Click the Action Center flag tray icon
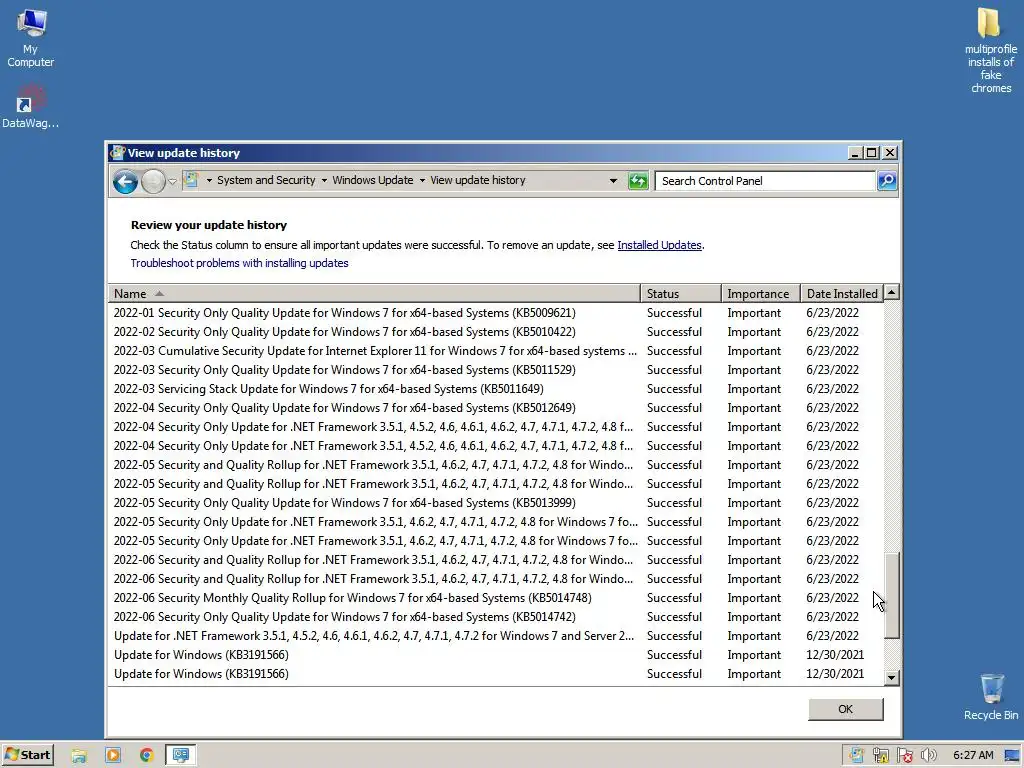Viewport: 1024px width, 768px height. pyautogui.click(x=904, y=756)
